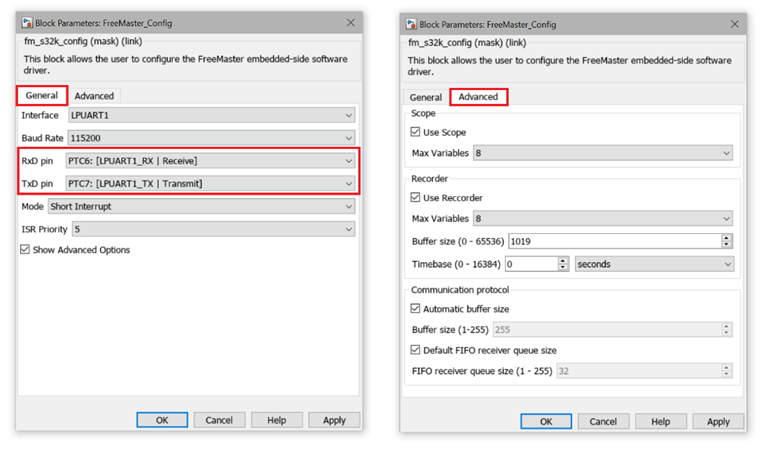
Task: Open the Mode dropdown showing Short Interrupt
Action: pyautogui.click(x=201, y=206)
